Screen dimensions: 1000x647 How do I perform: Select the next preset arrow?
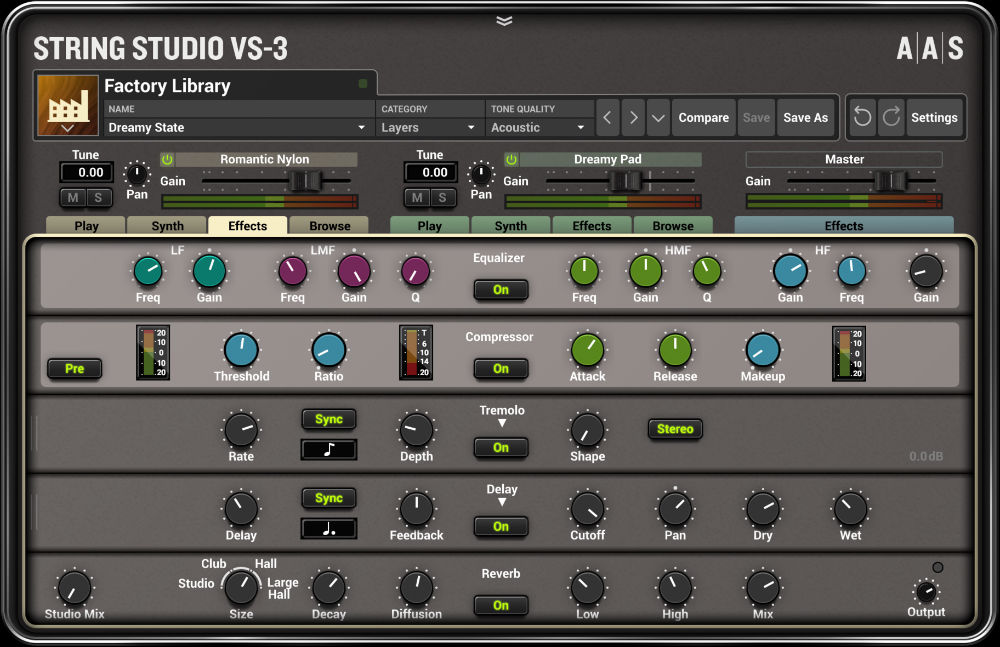[633, 117]
